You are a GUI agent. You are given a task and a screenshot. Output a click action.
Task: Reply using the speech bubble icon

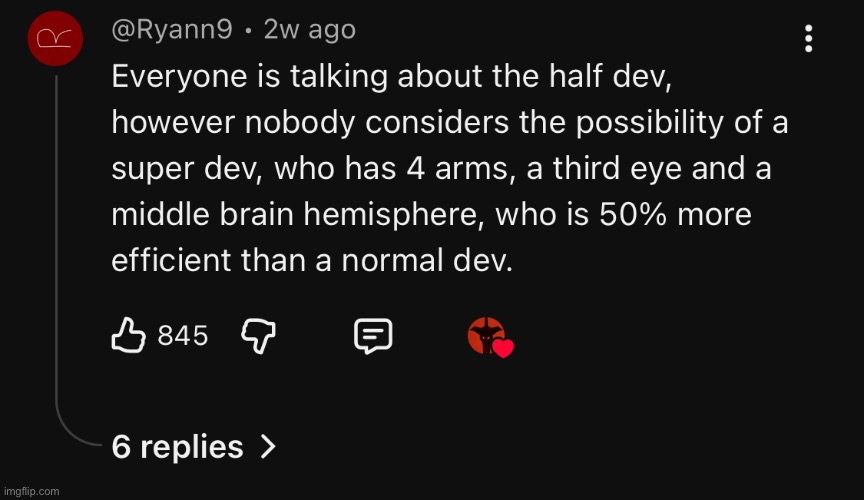pyautogui.click(x=372, y=337)
